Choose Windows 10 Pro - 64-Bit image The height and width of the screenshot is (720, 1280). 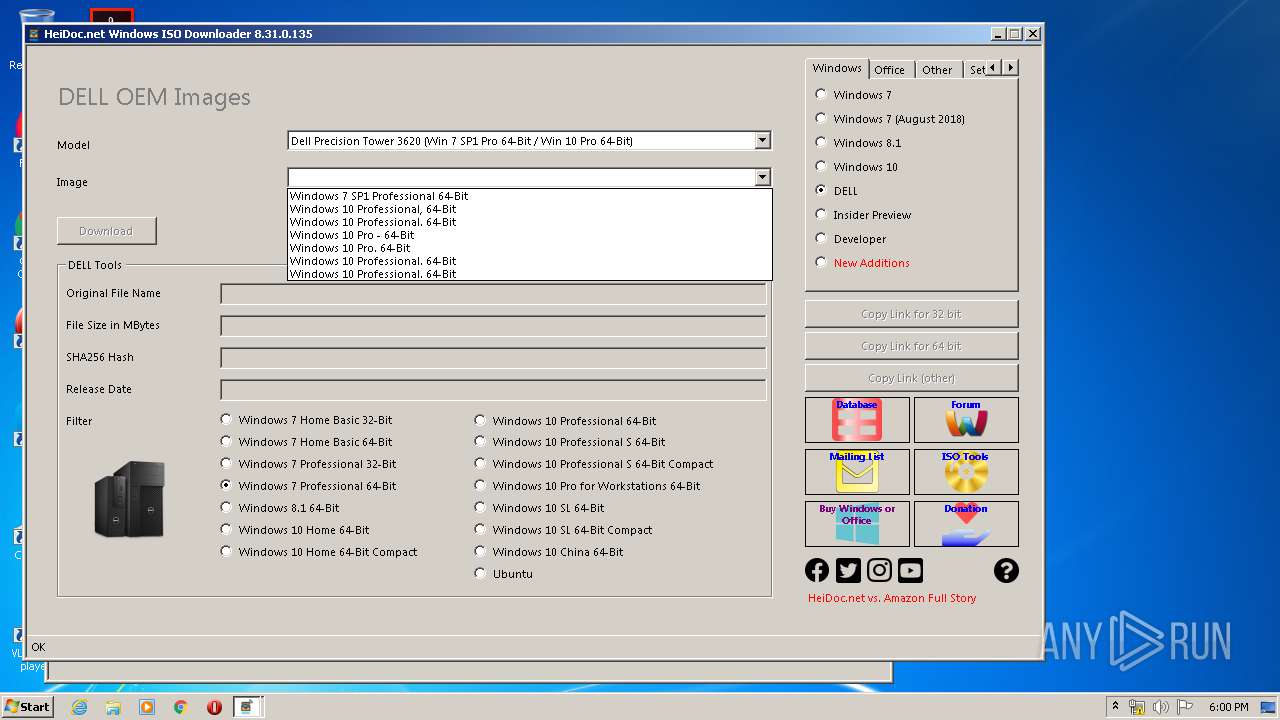pyautogui.click(x=530, y=235)
